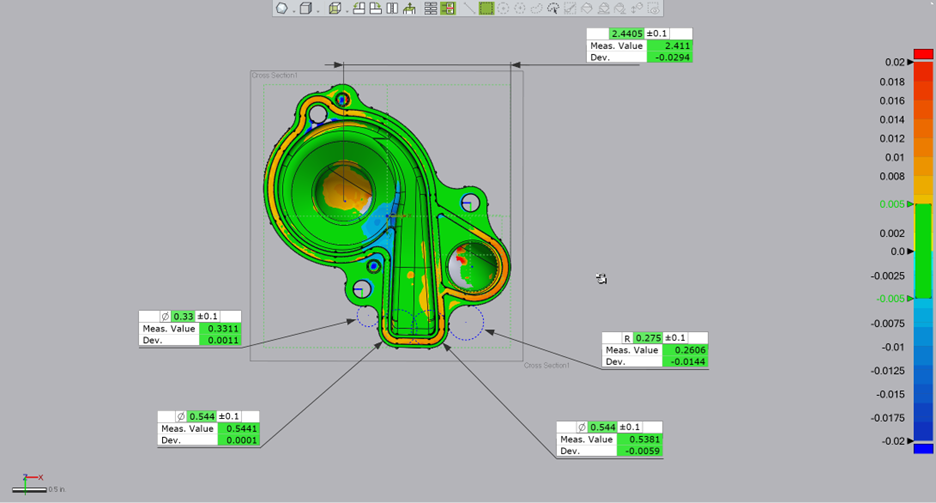Click the first paint bucket tool icon
Viewport: 936px width, 503px height.
tap(587, 8)
